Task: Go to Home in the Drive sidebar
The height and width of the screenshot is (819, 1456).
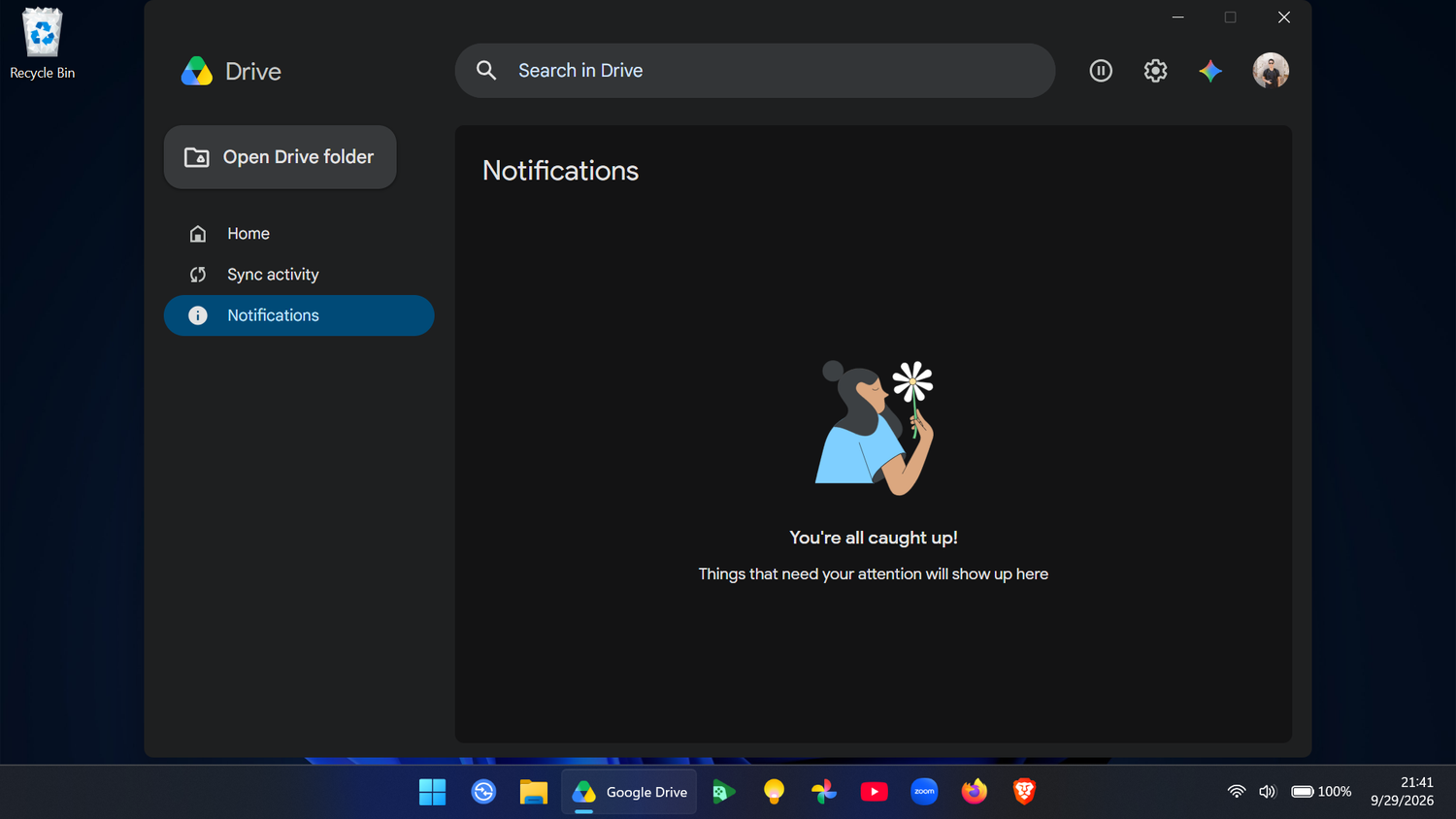Action: pyautogui.click(x=299, y=234)
